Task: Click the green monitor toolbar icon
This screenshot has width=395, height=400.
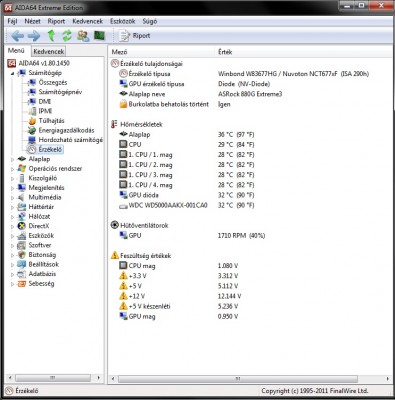Action: [99, 35]
